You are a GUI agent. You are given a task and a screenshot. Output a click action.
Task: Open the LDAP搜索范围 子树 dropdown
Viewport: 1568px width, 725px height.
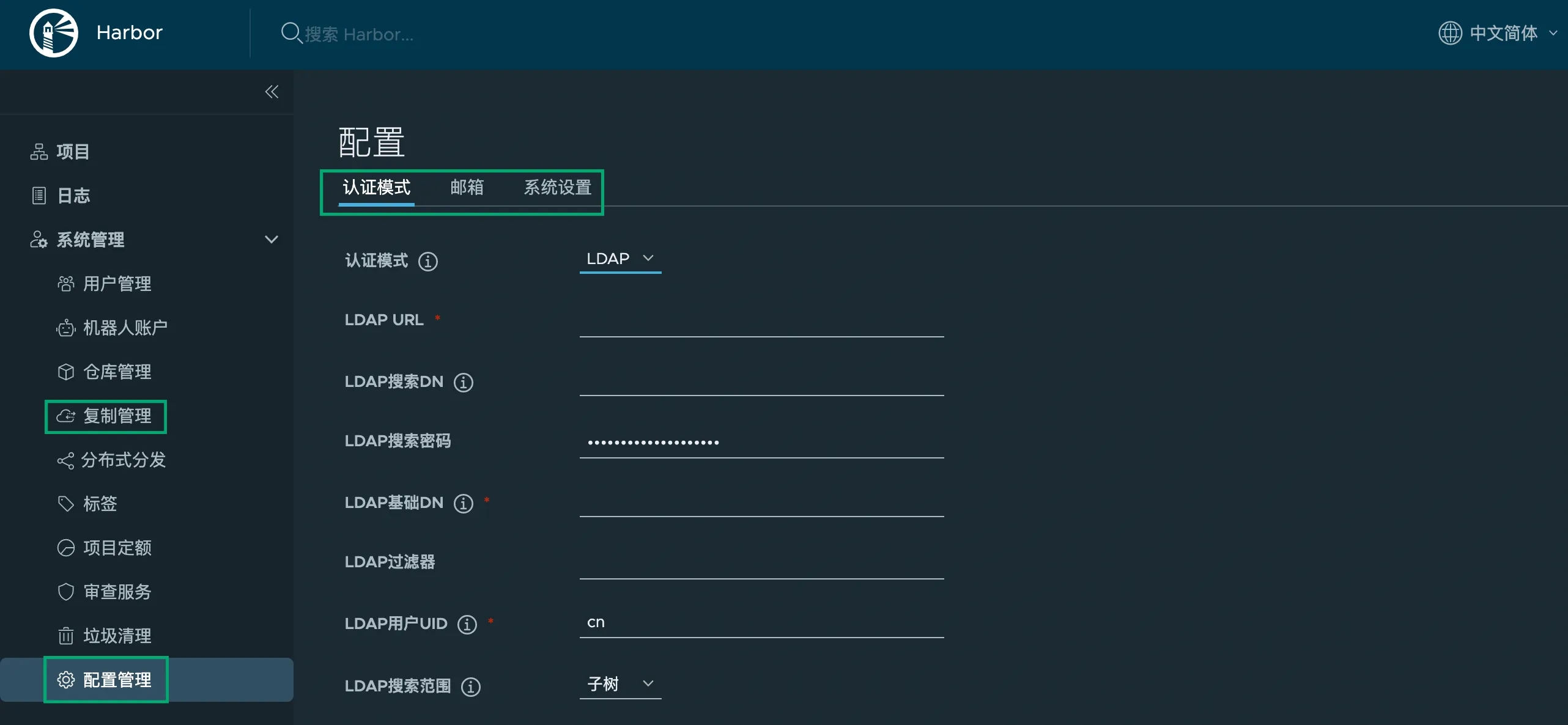pos(619,684)
